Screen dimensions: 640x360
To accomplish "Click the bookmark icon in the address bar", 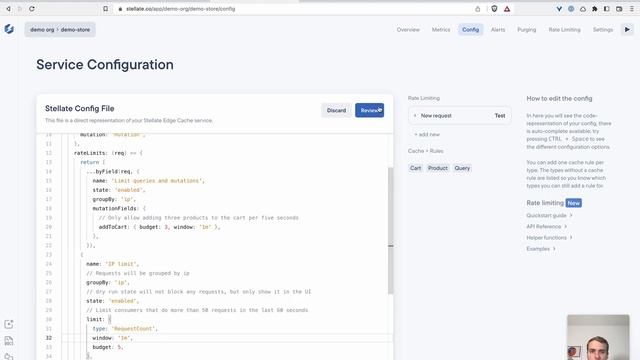I will [106, 9].
